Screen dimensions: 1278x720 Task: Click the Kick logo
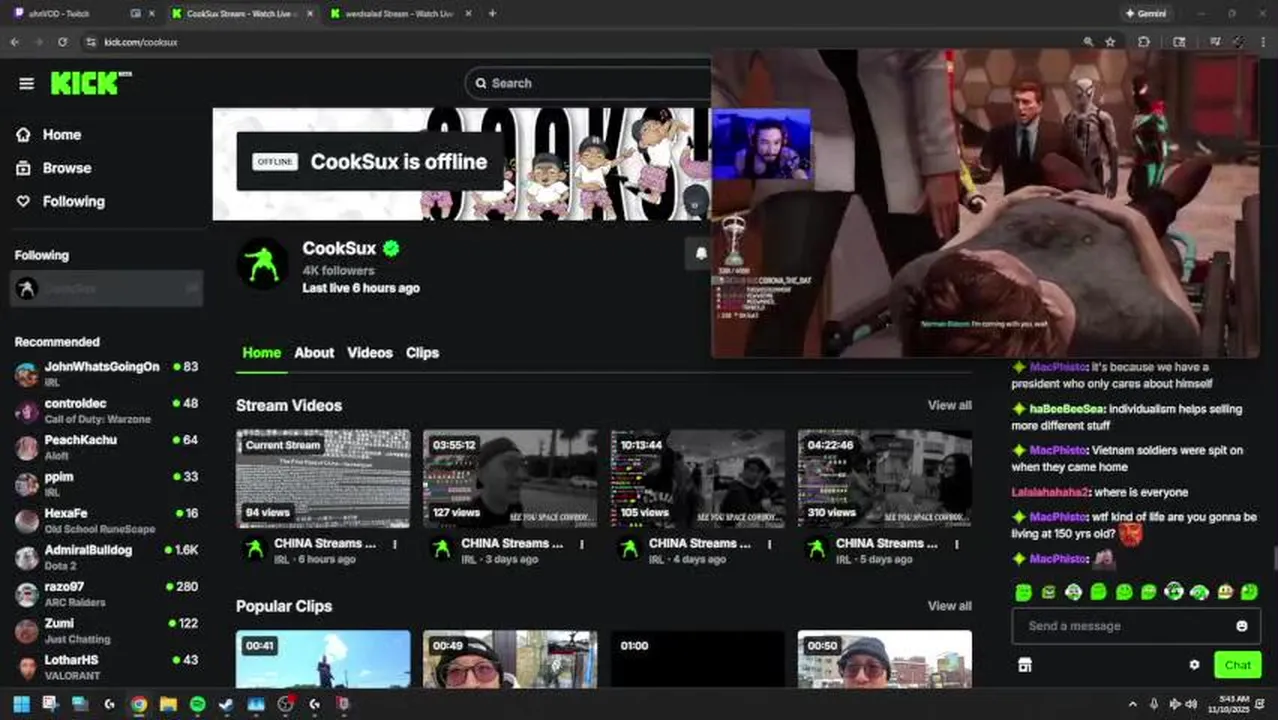pos(90,83)
